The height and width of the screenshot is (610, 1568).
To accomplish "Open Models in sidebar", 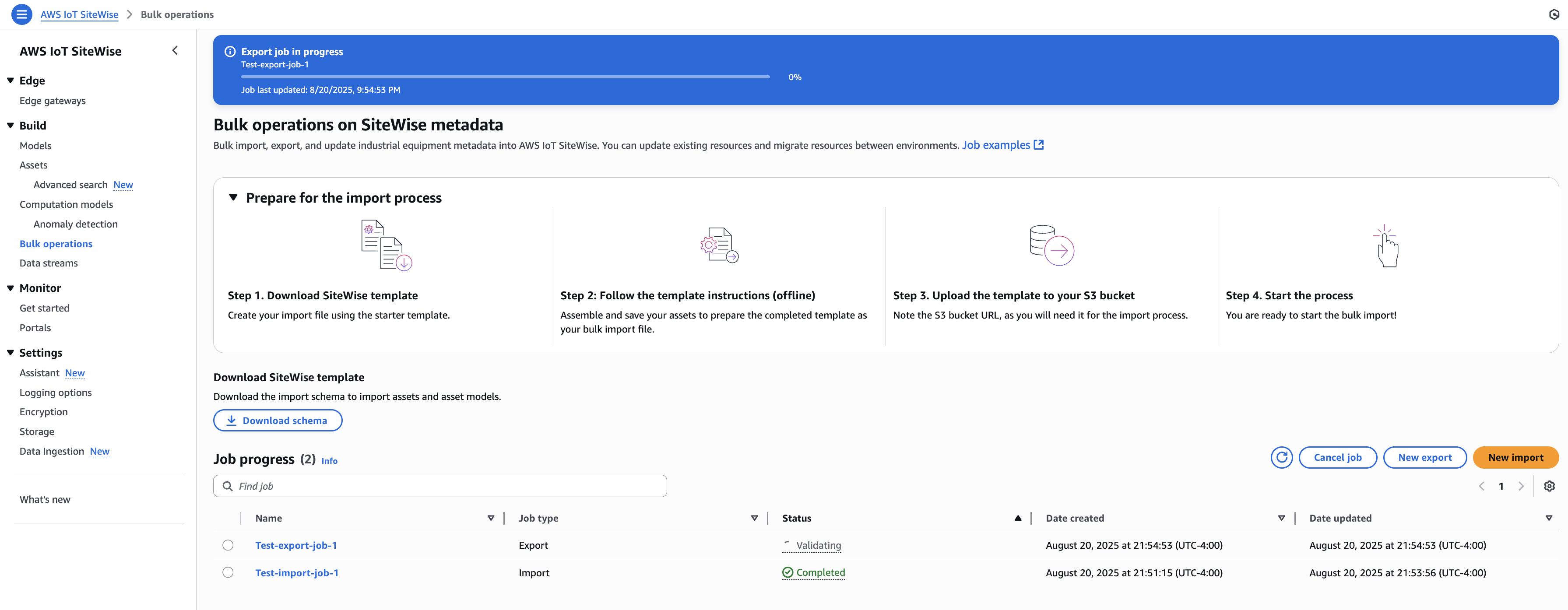I will (35, 146).
